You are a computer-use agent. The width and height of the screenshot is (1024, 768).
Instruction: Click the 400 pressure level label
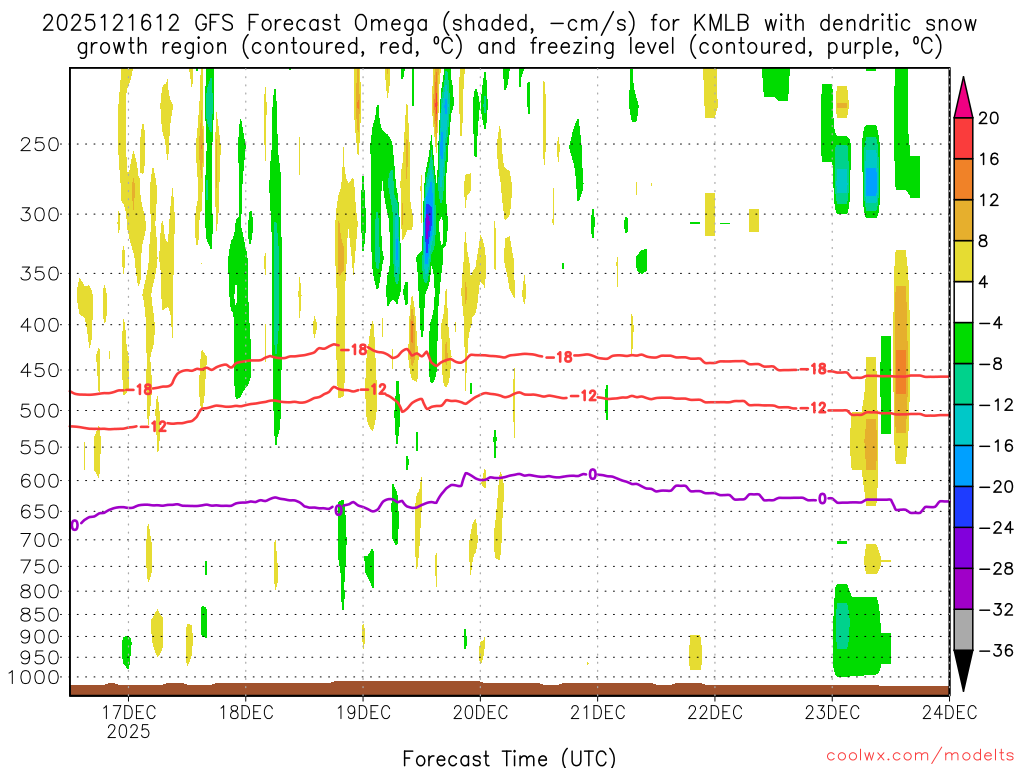[39, 325]
